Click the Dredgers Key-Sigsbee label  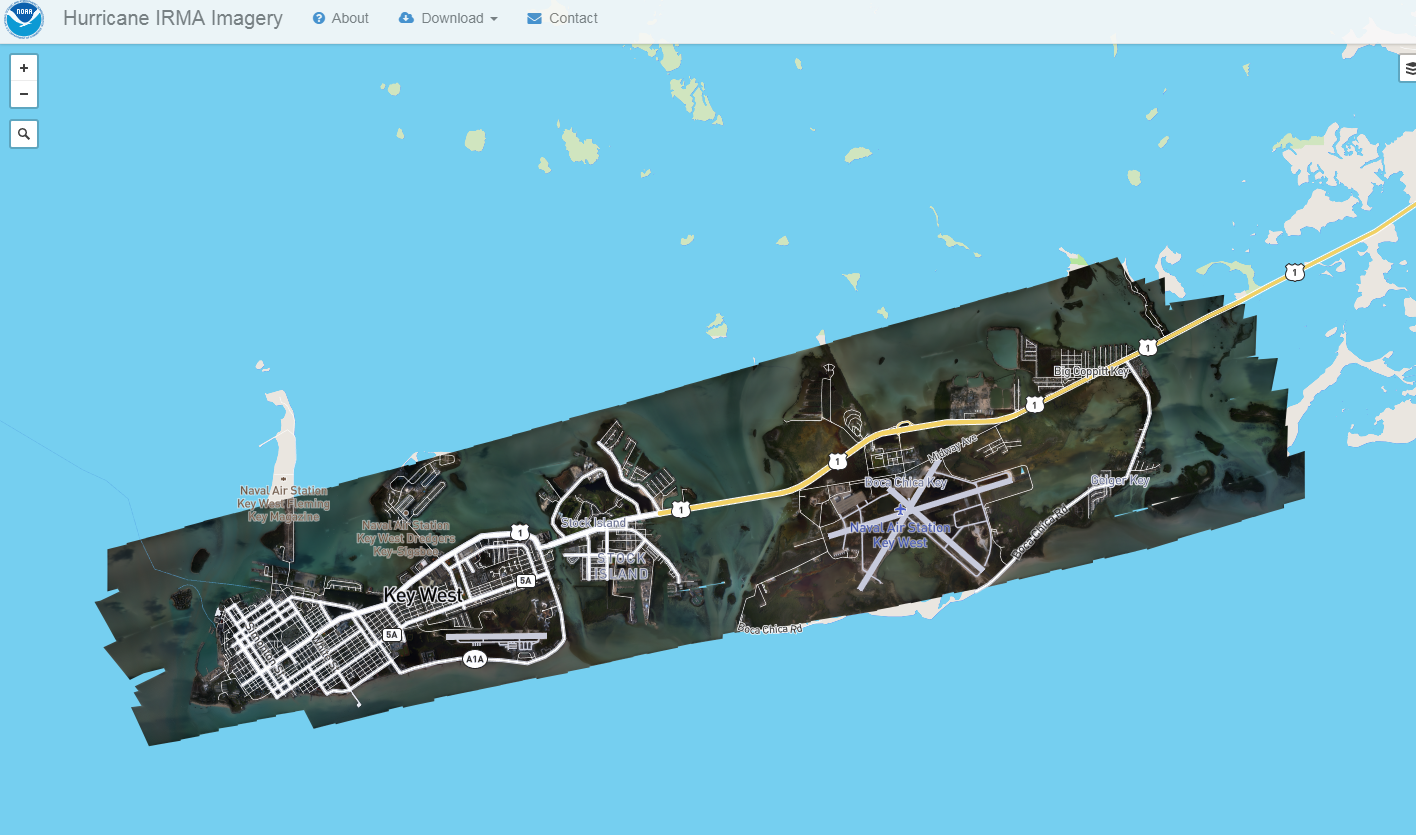point(405,538)
